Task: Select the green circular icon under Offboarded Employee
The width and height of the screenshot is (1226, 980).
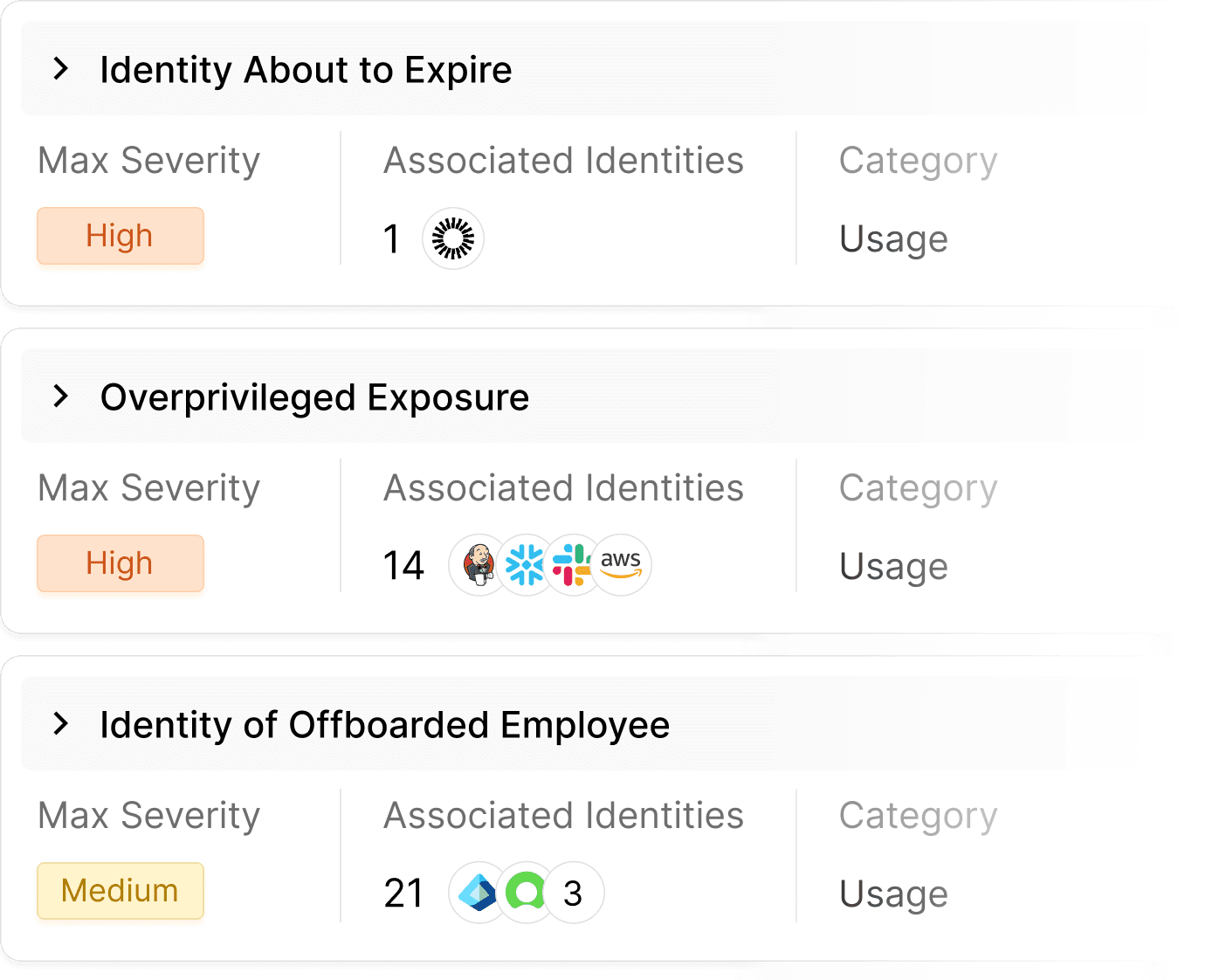Action: 526,893
